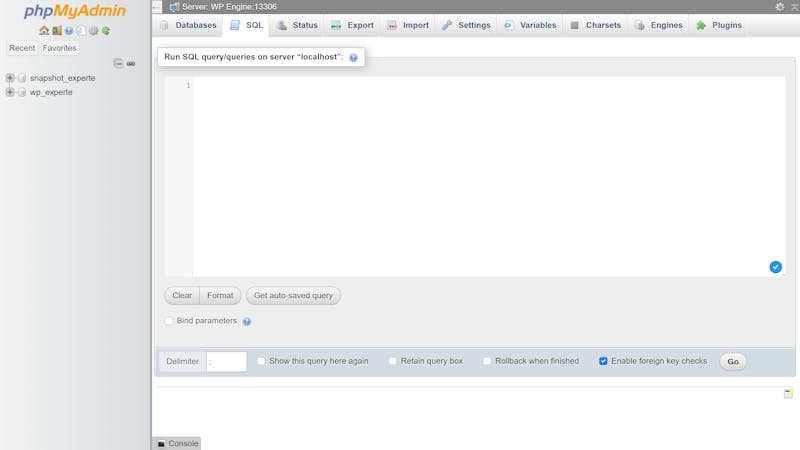Check Show this query here again
Image resolution: width=800 pixels, height=450 pixels.
point(261,361)
